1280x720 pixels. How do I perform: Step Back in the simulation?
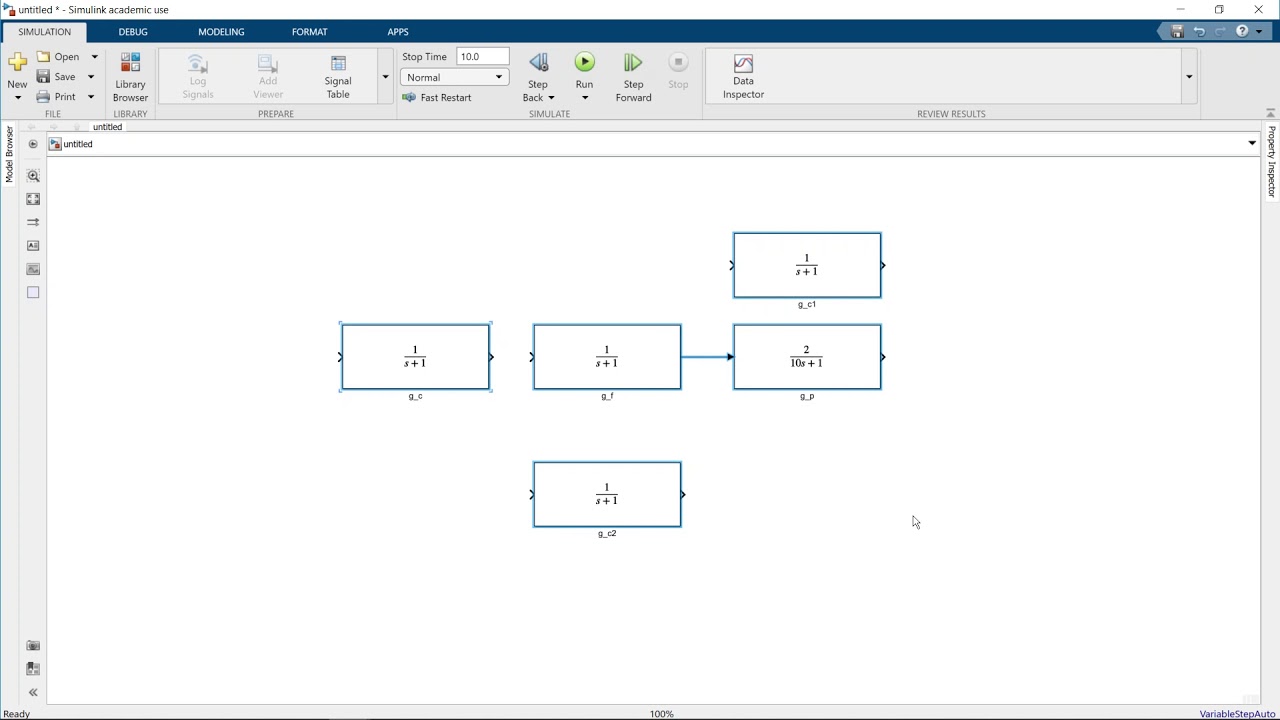(538, 64)
